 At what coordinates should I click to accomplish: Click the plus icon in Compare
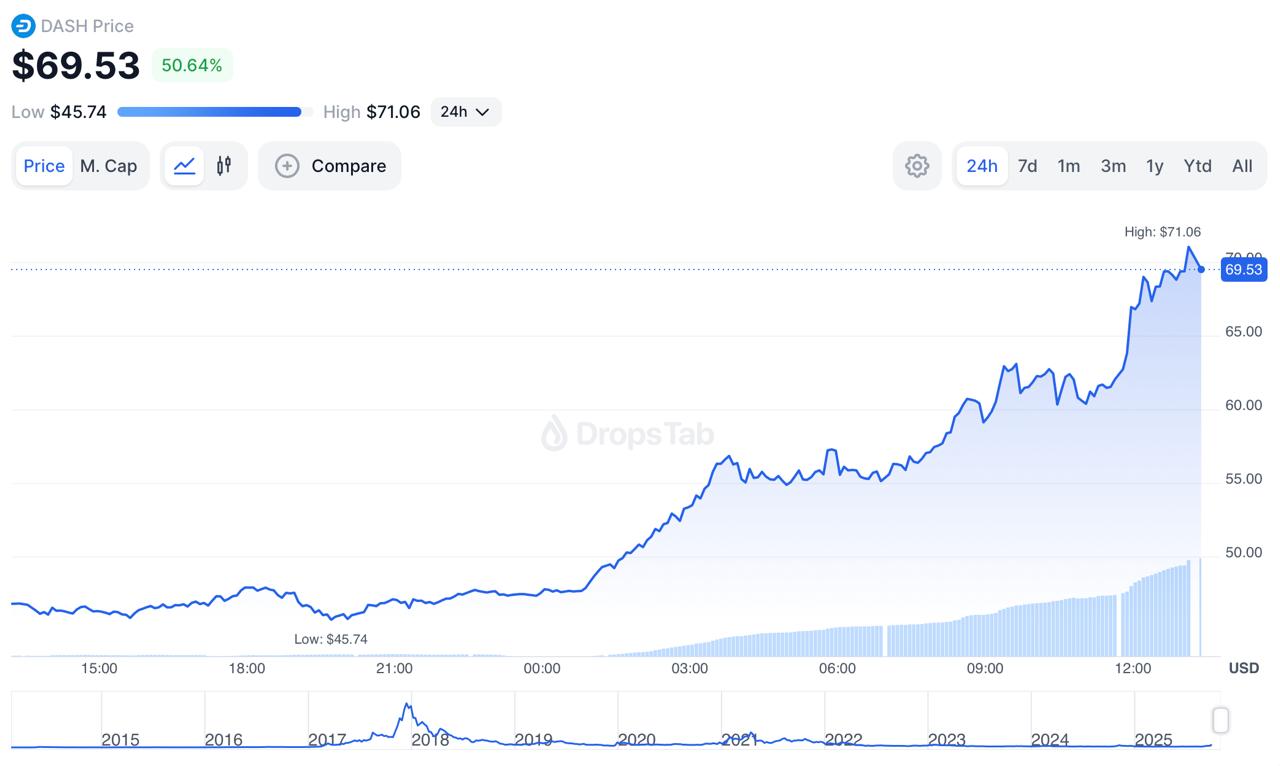pyautogui.click(x=287, y=166)
